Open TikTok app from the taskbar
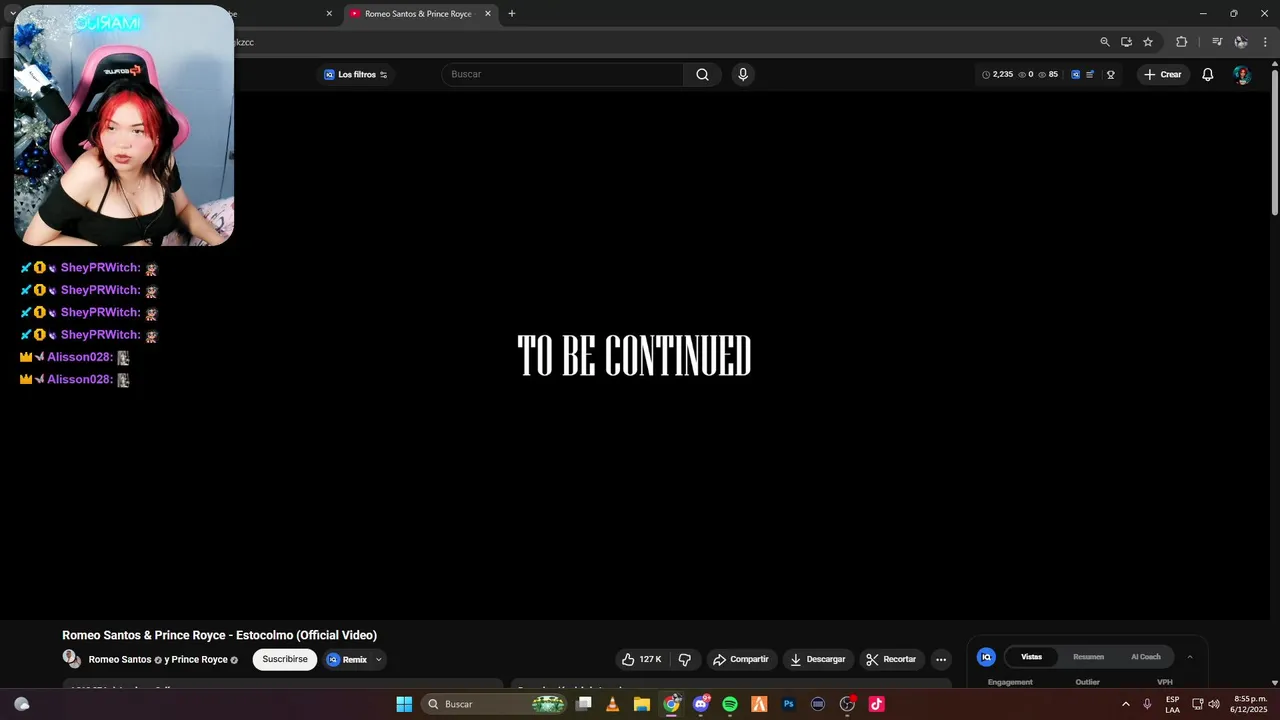Screen dimensions: 1280x720 coord(877,704)
